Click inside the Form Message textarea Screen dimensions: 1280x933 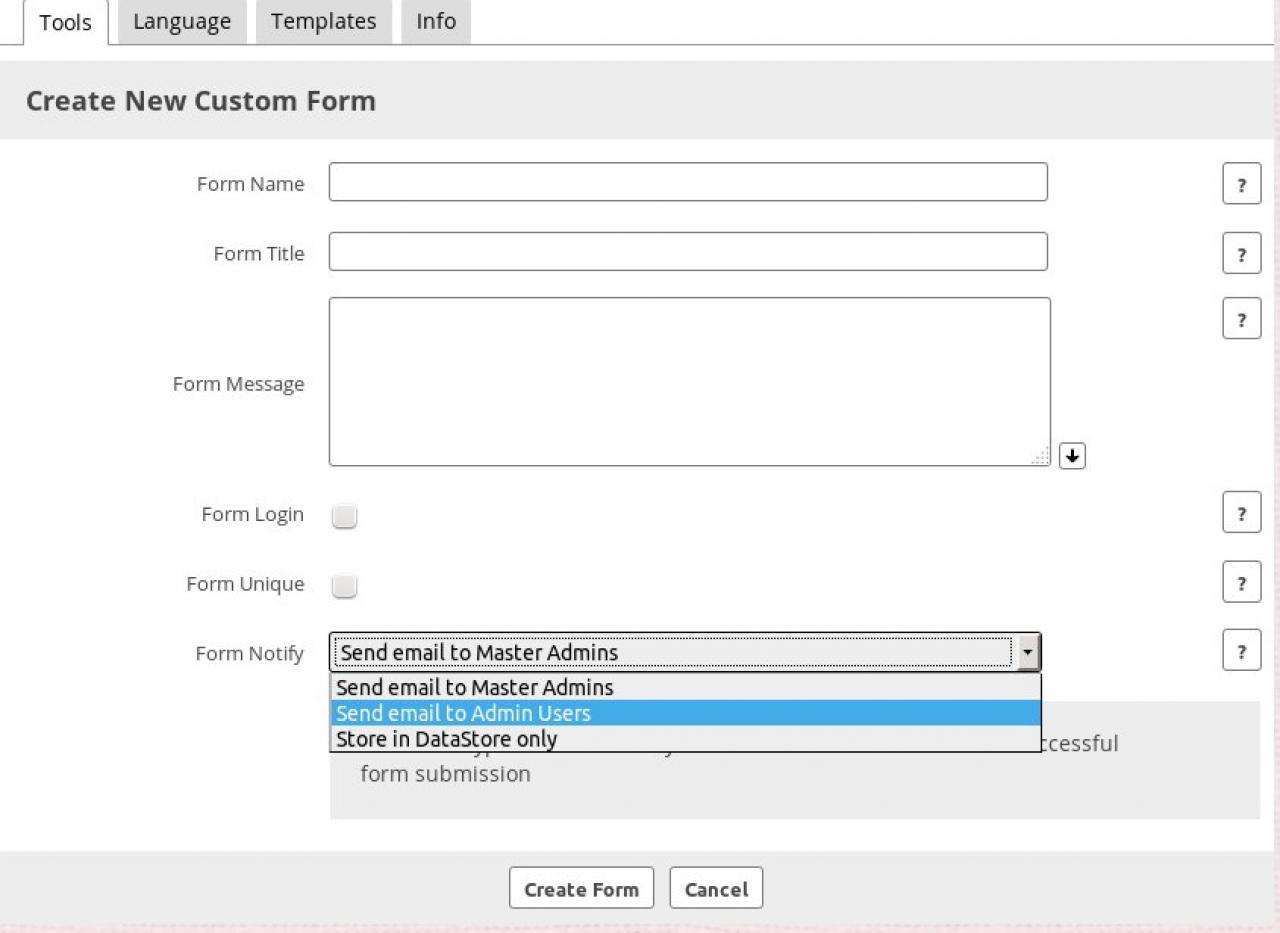[x=688, y=381]
